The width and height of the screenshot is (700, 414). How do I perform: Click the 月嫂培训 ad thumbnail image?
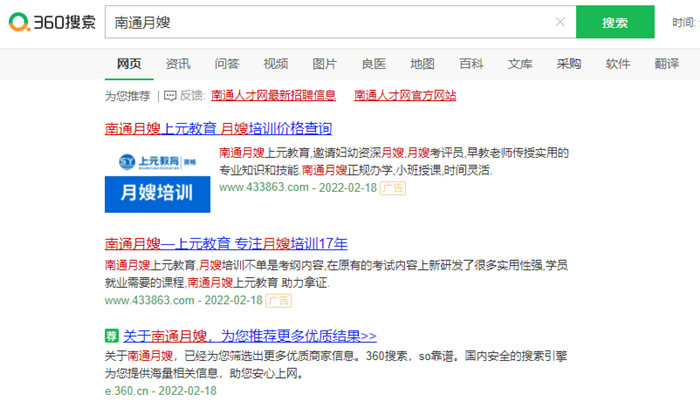158,180
